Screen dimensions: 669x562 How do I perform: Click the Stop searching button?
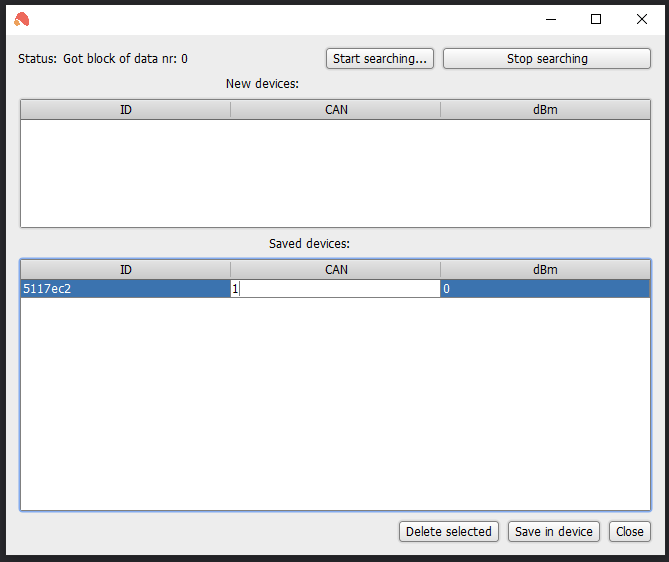(547, 58)
